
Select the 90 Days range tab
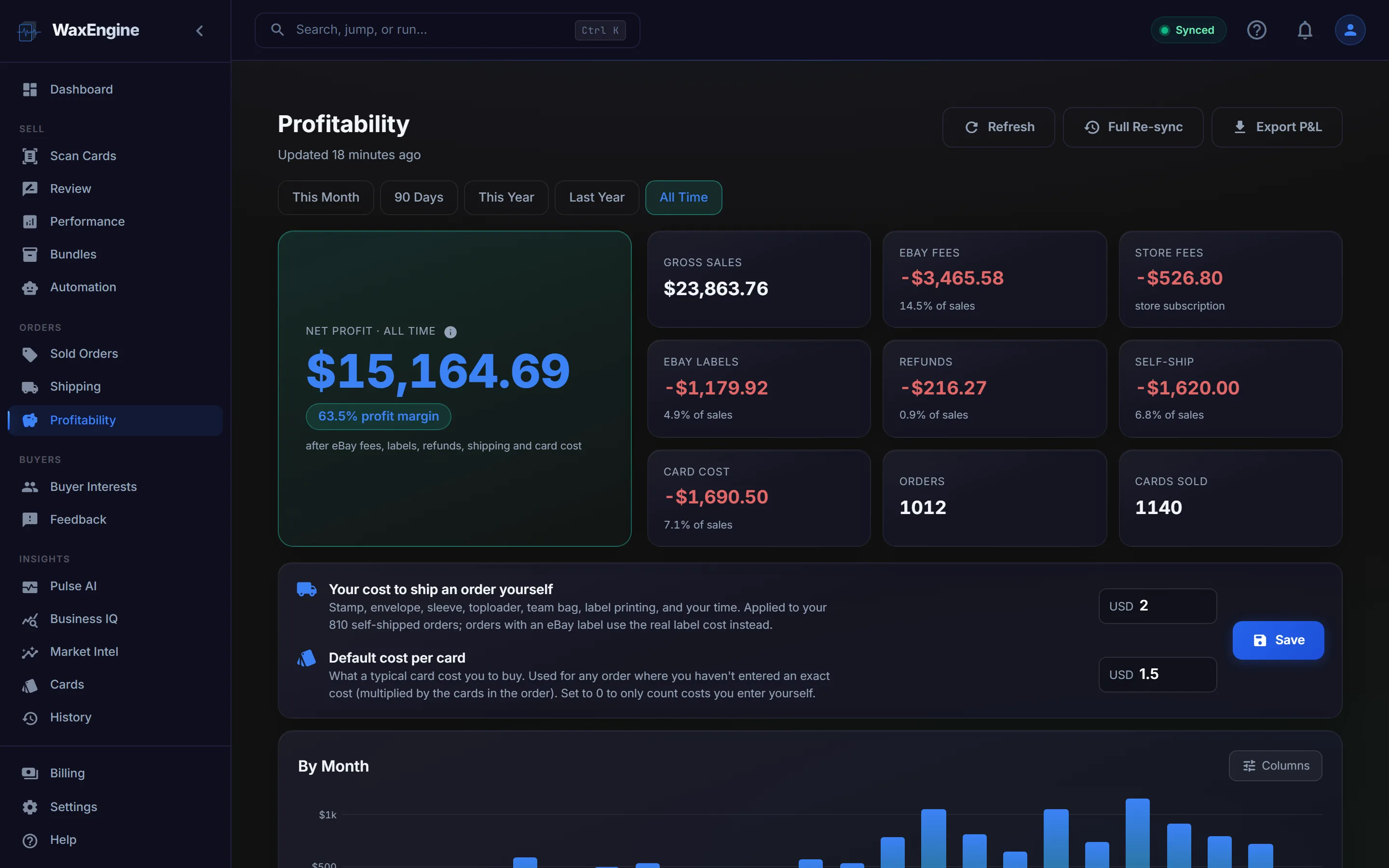click(419, 198)
